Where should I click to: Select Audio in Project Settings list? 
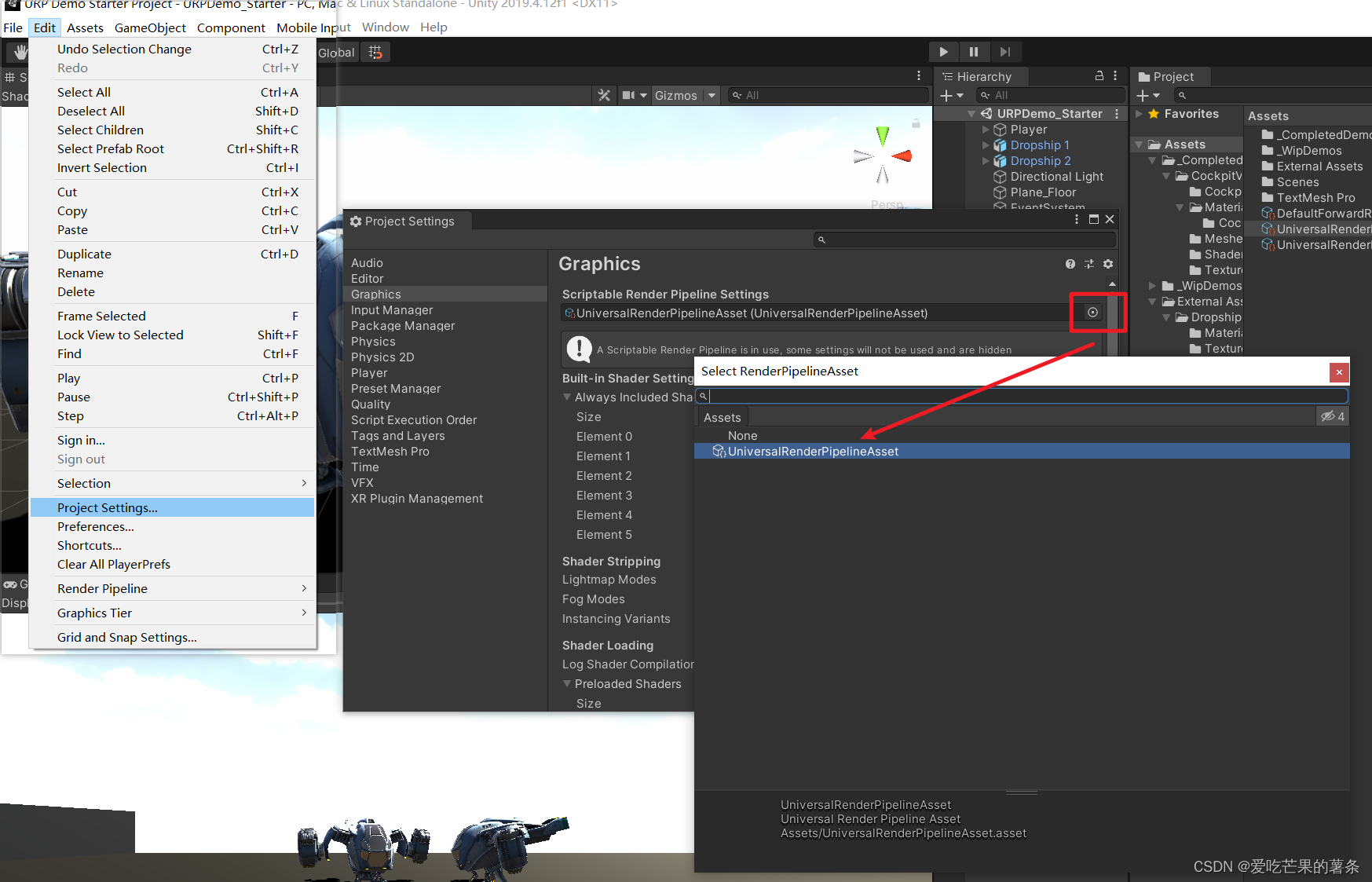tap(367, 263)
